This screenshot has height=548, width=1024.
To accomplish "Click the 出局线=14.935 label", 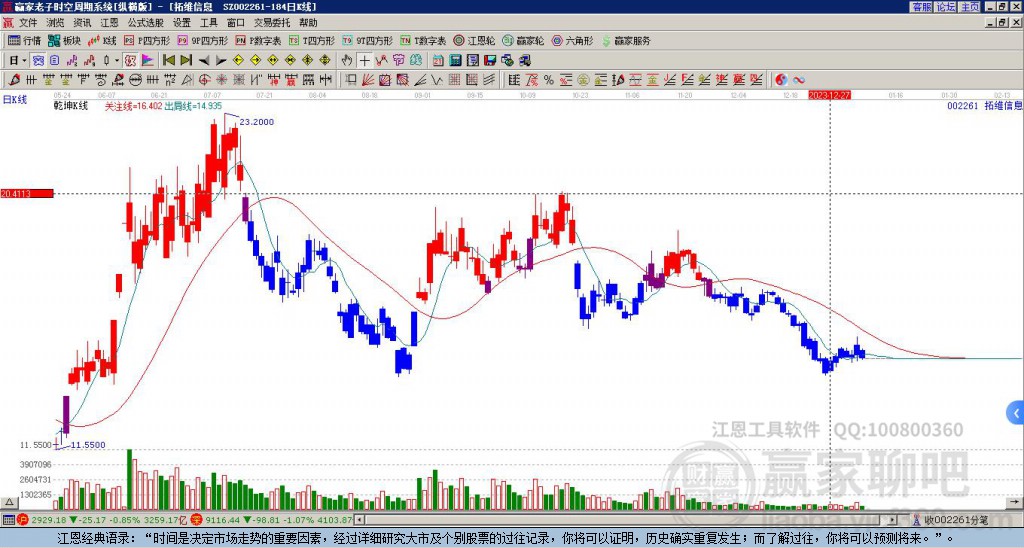I will coord(193,106).
